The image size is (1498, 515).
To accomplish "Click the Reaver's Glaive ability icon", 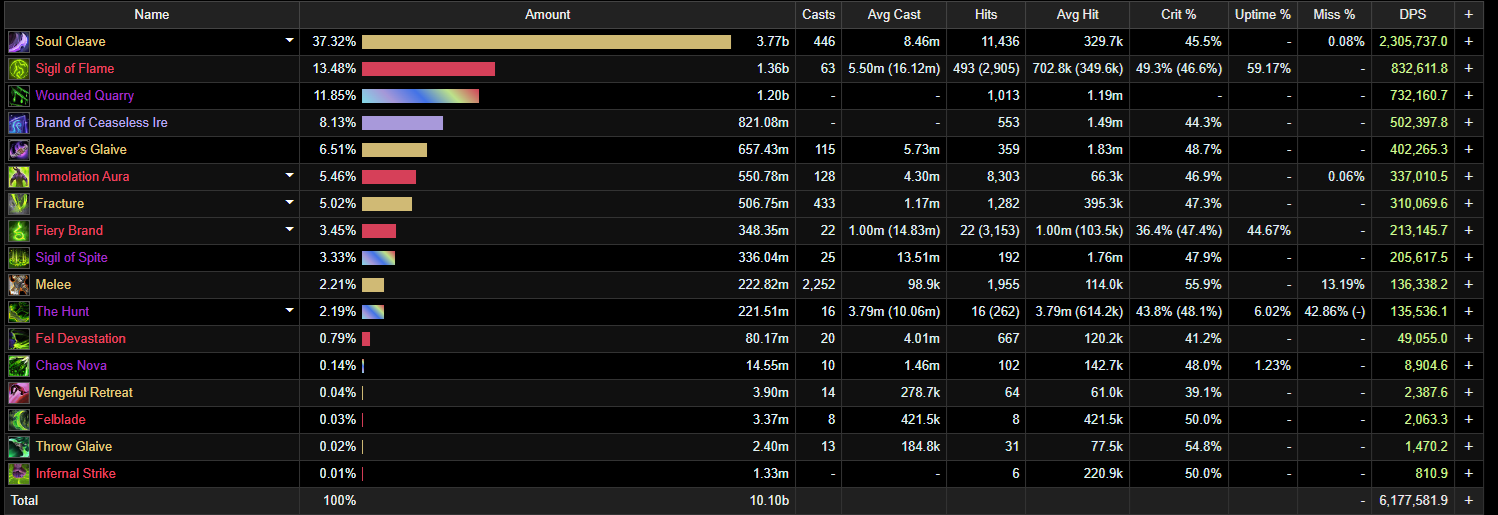I will pos(19,150).
